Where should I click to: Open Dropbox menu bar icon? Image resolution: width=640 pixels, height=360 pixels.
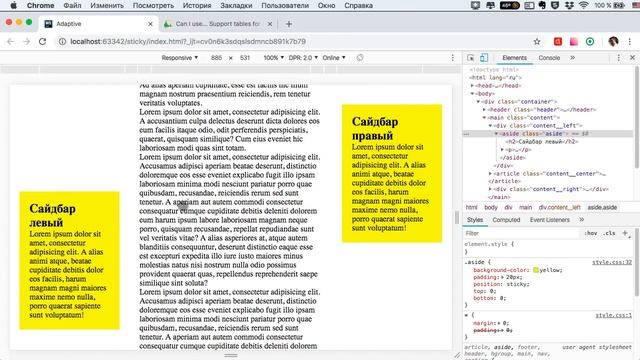pyautogui.click(x=569, y=5)
